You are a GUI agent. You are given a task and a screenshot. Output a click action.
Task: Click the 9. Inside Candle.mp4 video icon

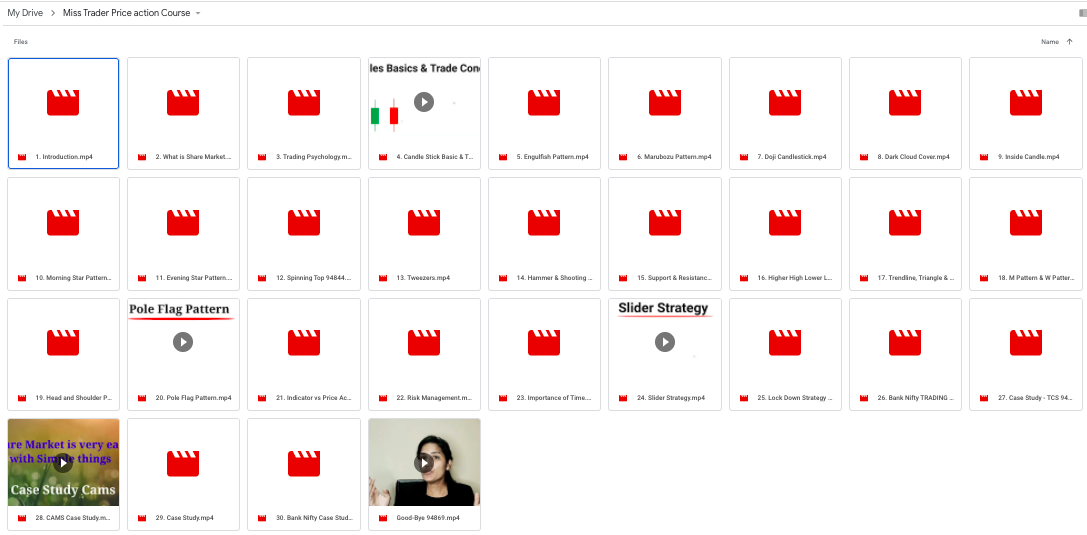(x=1025, y=102)
